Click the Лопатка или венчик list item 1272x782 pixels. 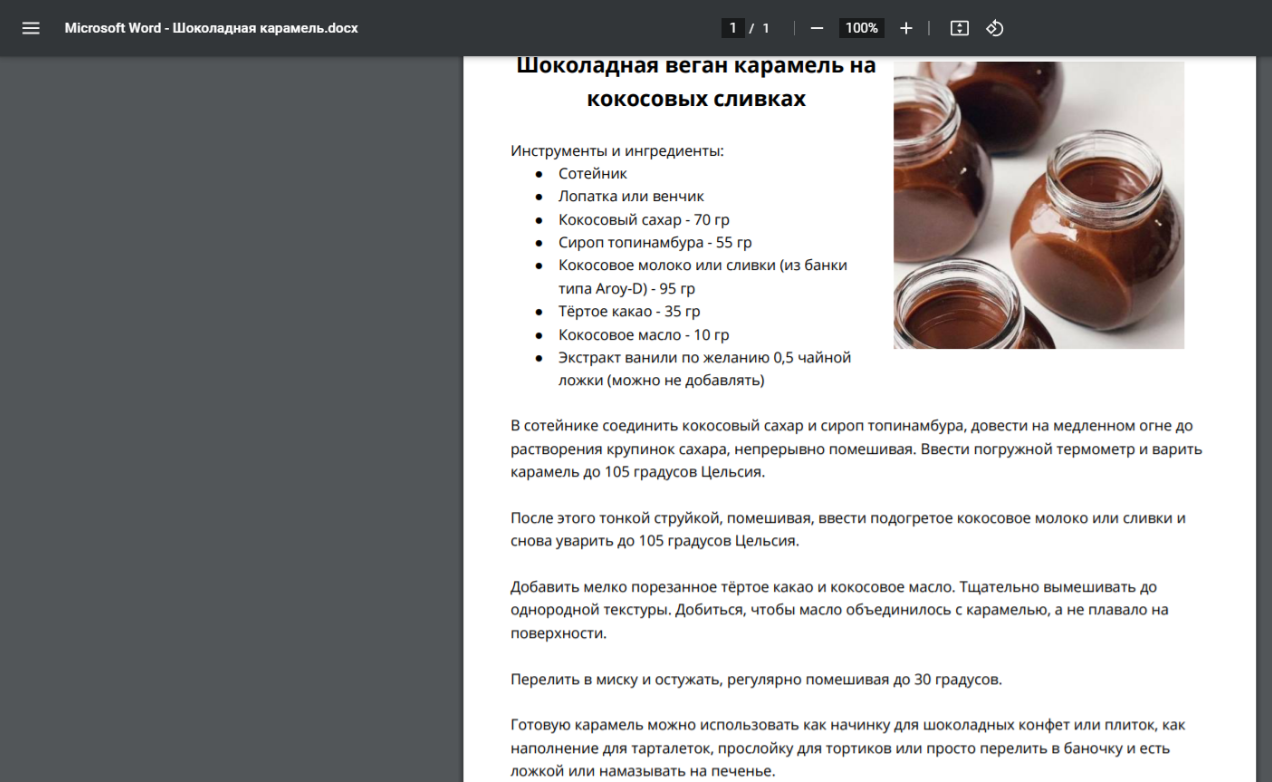pyautogui.click(x=632, y=196)
